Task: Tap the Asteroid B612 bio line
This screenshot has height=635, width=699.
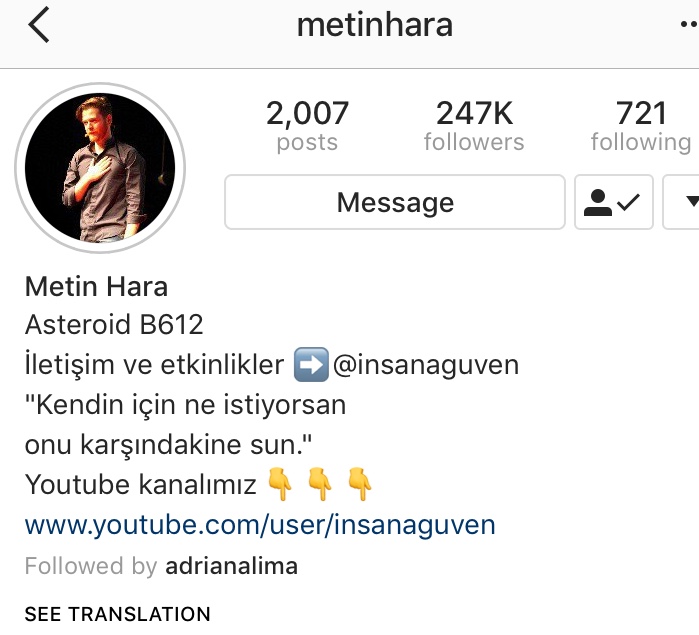Action: 114,325
